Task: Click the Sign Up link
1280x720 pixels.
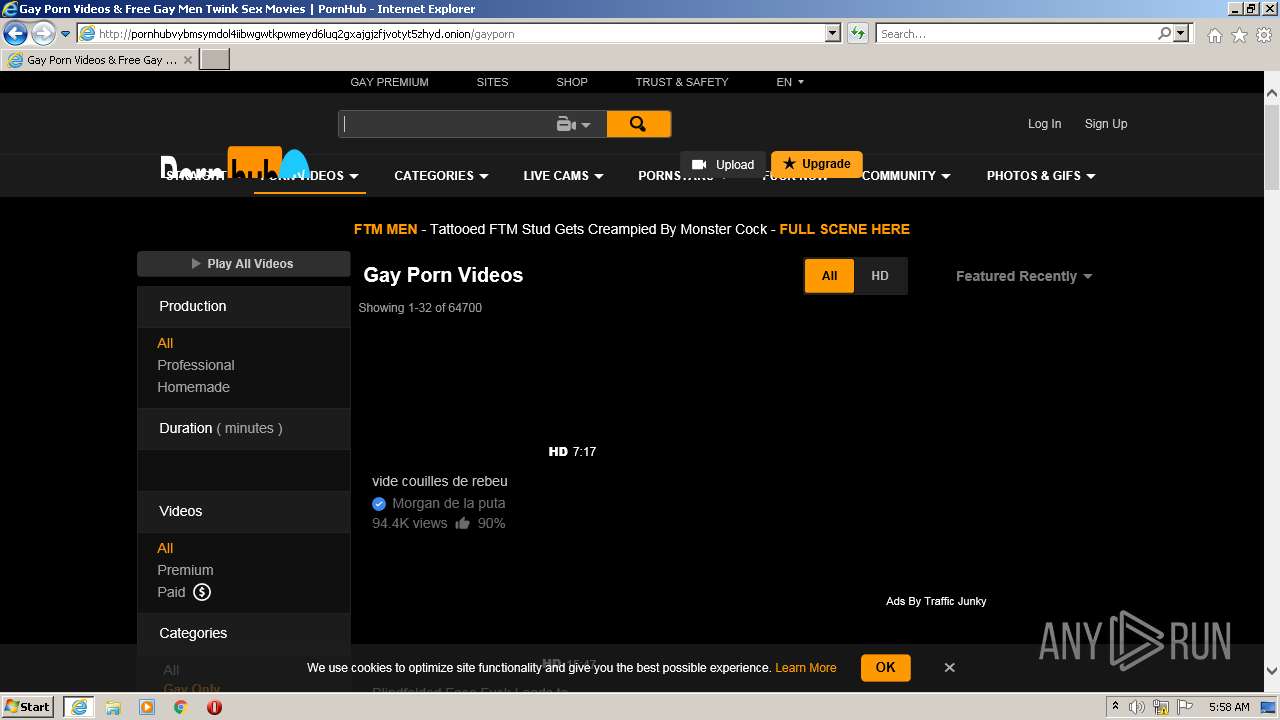Action: click(1106, 124)
